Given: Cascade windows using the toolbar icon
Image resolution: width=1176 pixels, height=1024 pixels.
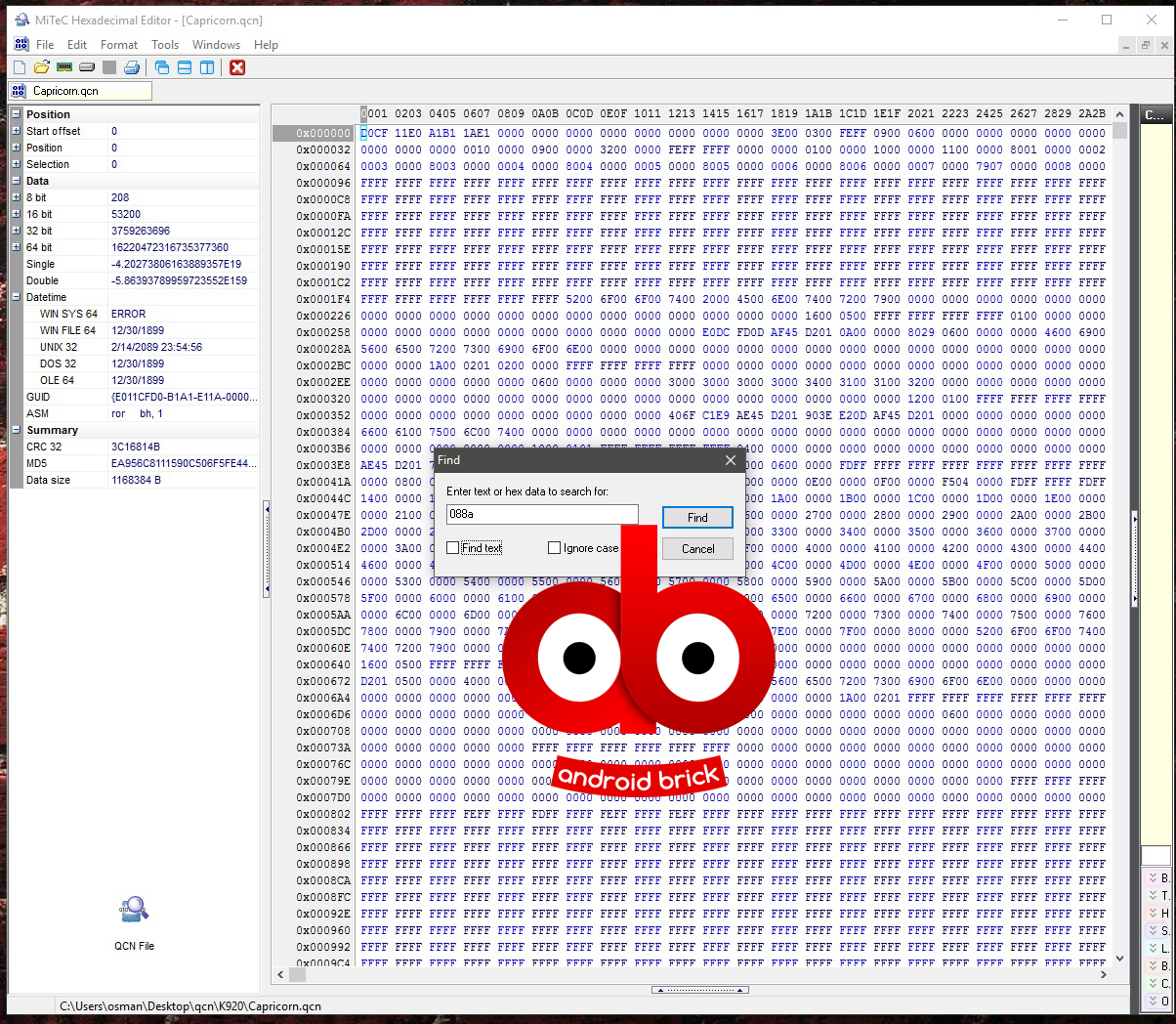Looking at the screenshot, I should pos(162,67).
